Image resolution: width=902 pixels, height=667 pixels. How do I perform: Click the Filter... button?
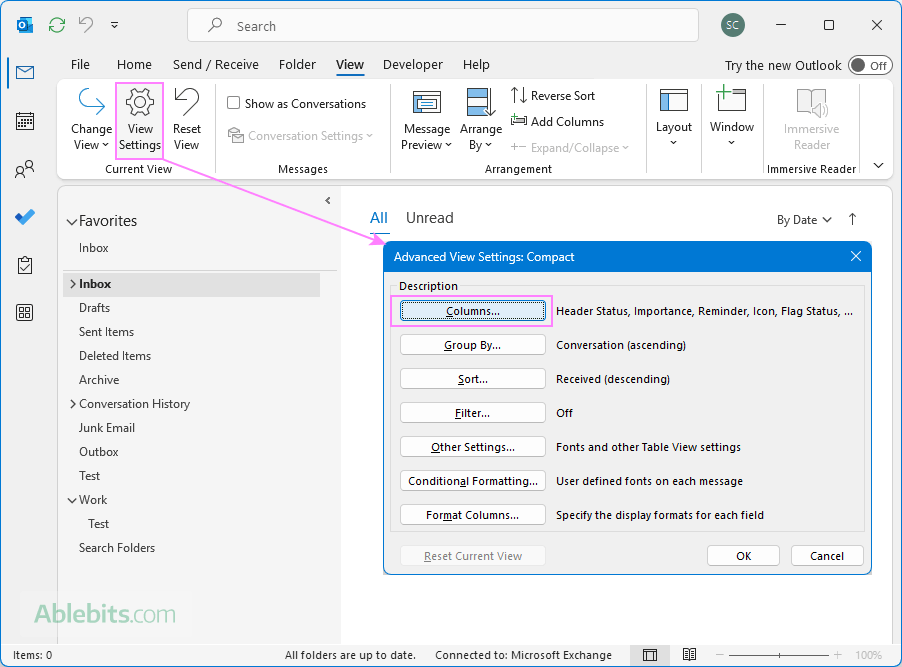tap(473, 413)
